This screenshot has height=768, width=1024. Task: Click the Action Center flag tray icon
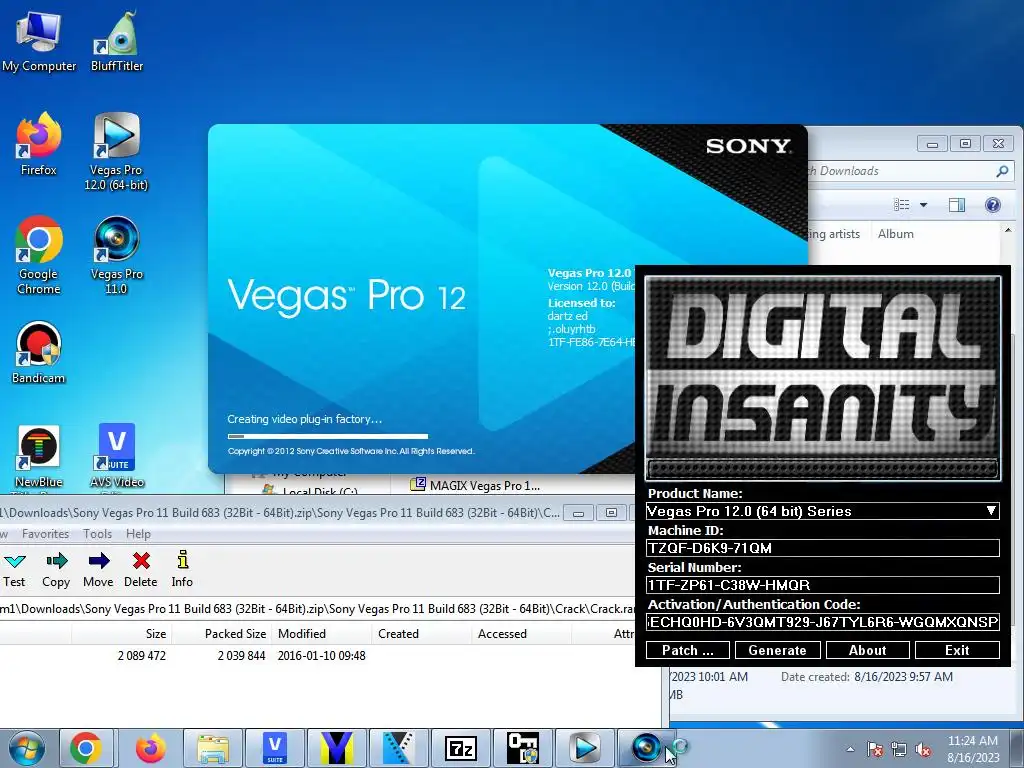click(875, 750)
